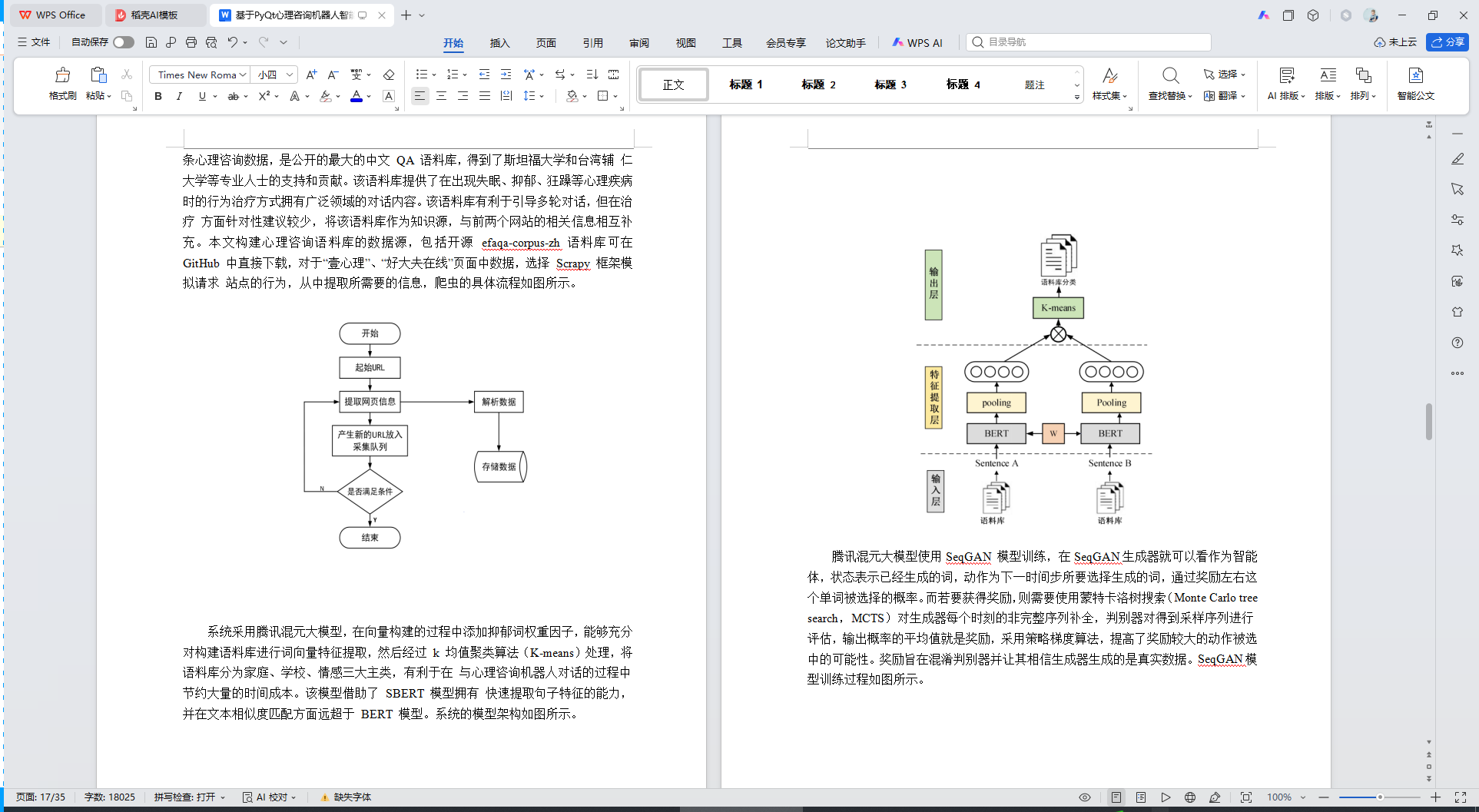Expand the zoom percentage dropdown at 100%

[x=1303, y=797]
